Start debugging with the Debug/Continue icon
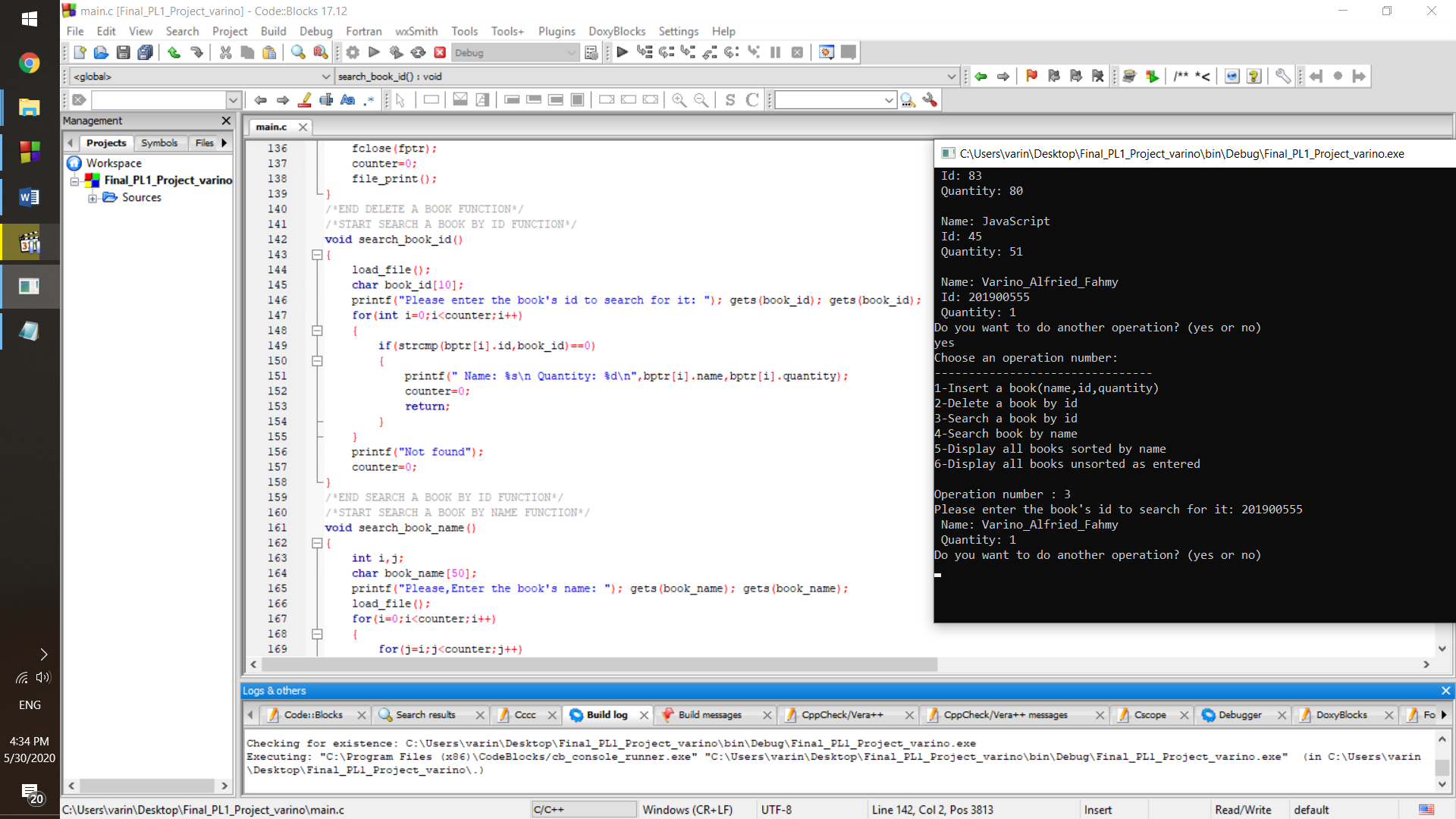 tap(623, 52)
